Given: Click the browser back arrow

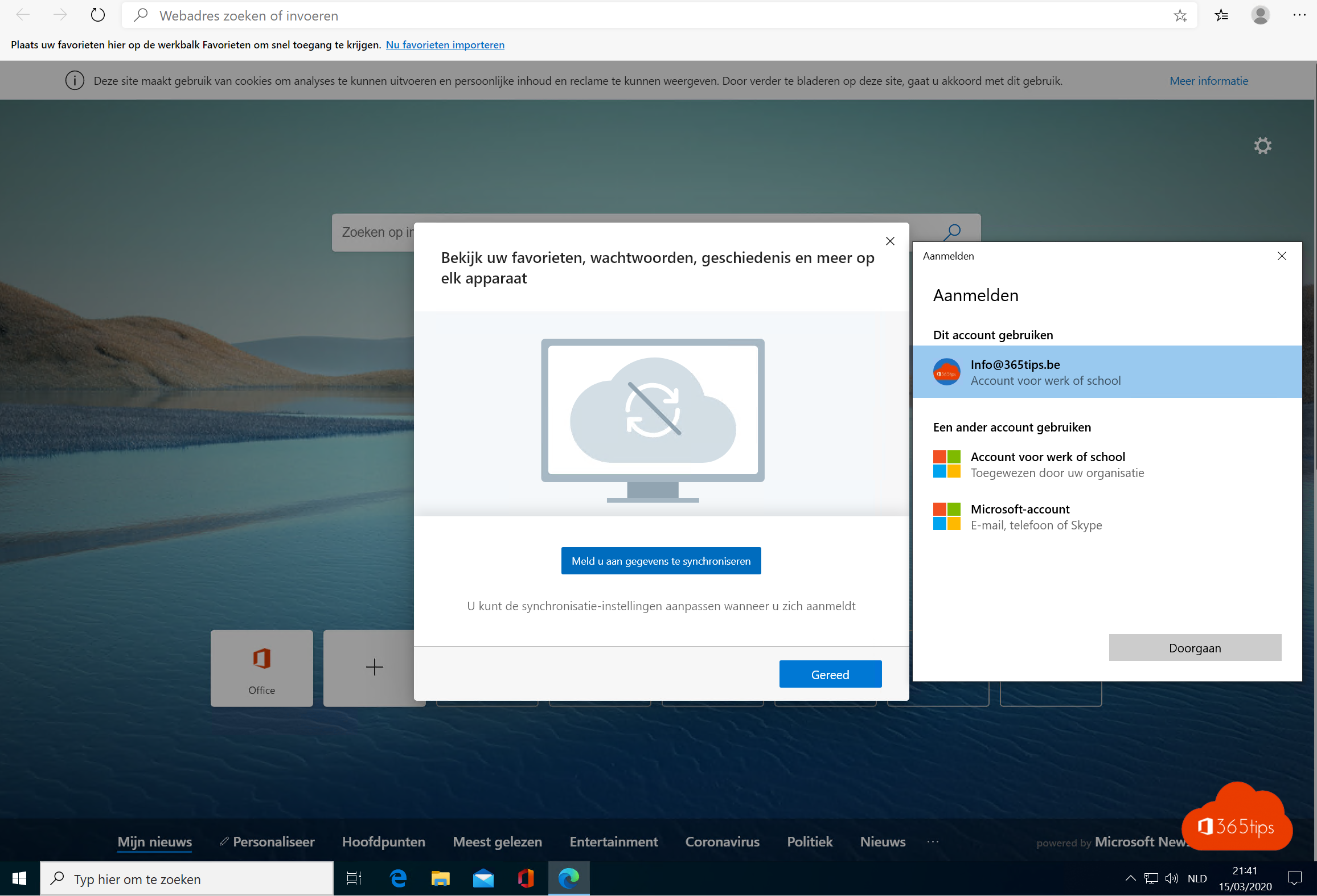Looking at the screenshot, I should 23,15.
